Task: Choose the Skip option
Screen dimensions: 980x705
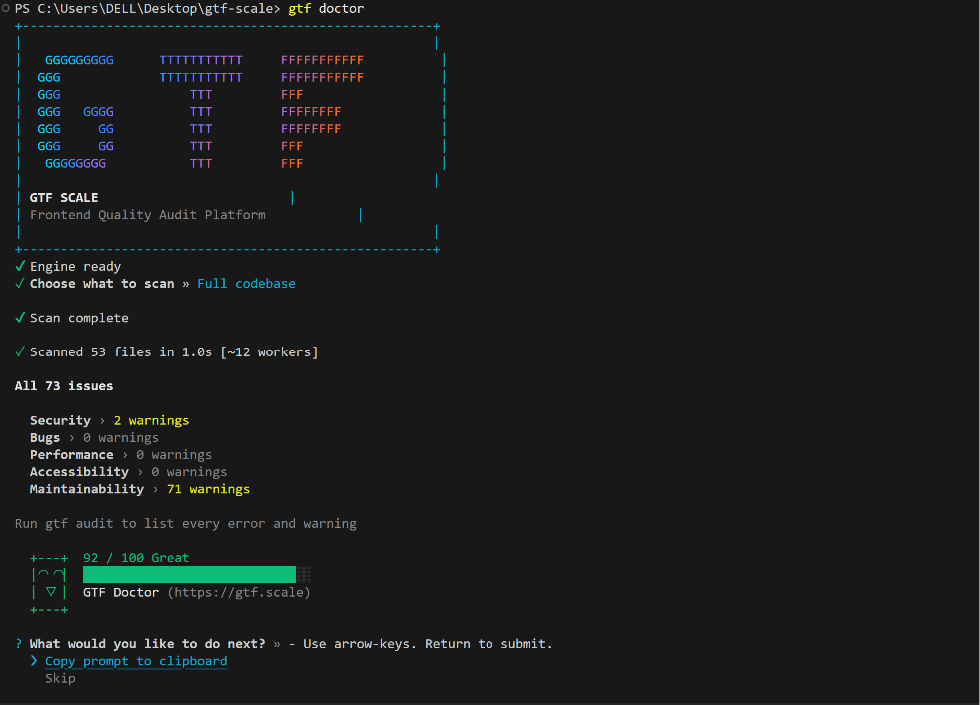Action: click(x=60, y=678)
